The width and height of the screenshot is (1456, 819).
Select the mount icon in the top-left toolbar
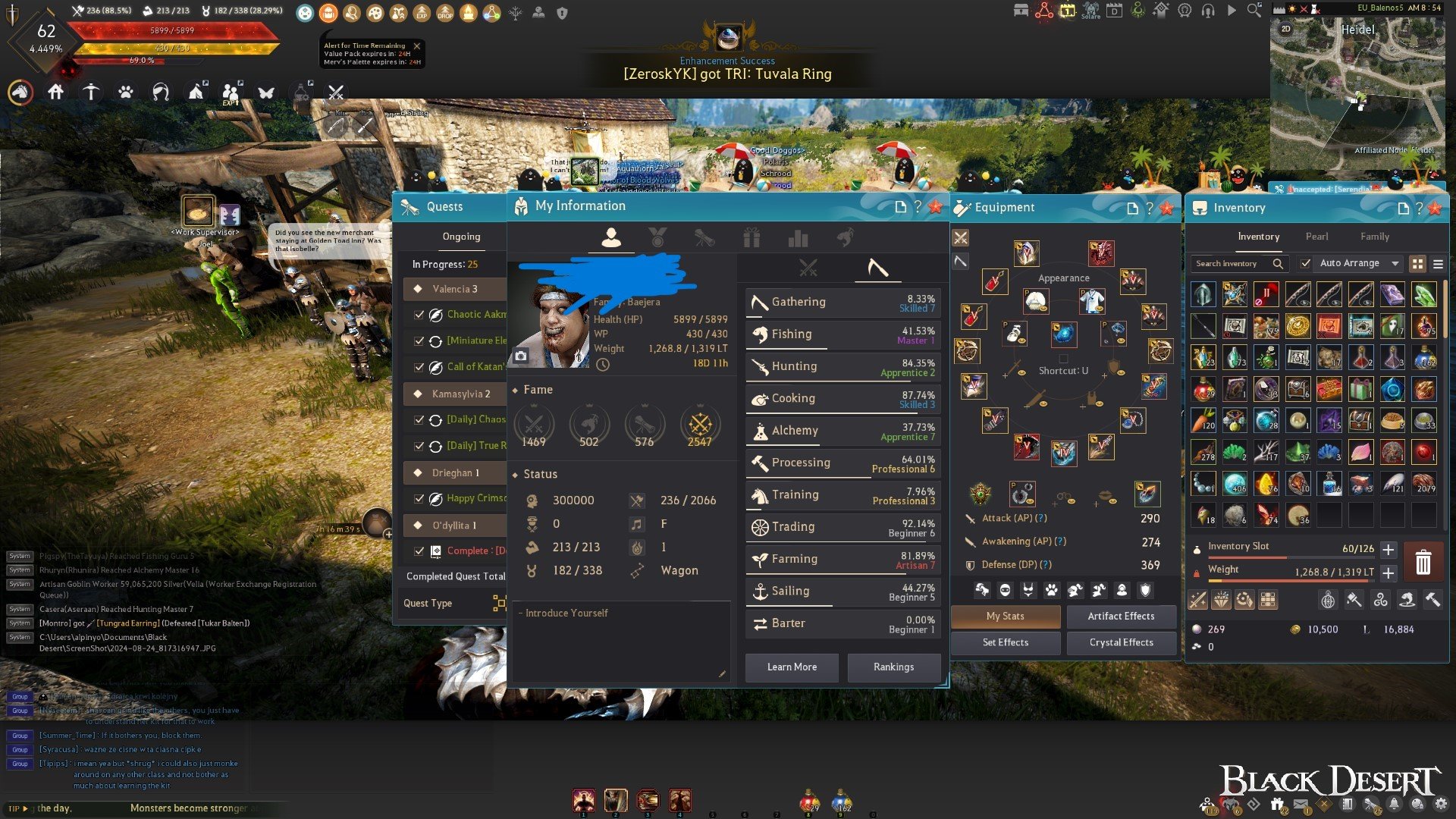pos(21,93)
